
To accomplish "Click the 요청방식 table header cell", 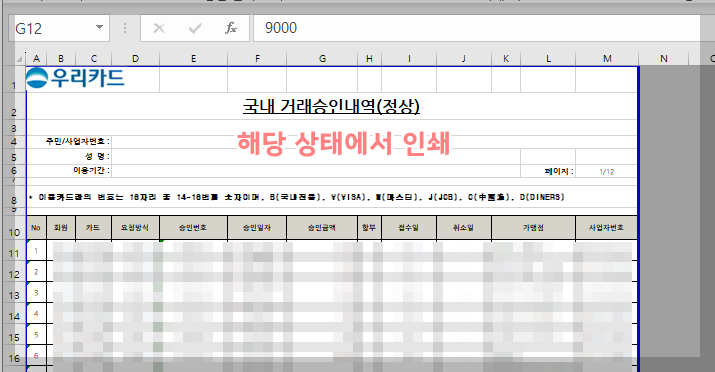I will (x=135, y=228).
